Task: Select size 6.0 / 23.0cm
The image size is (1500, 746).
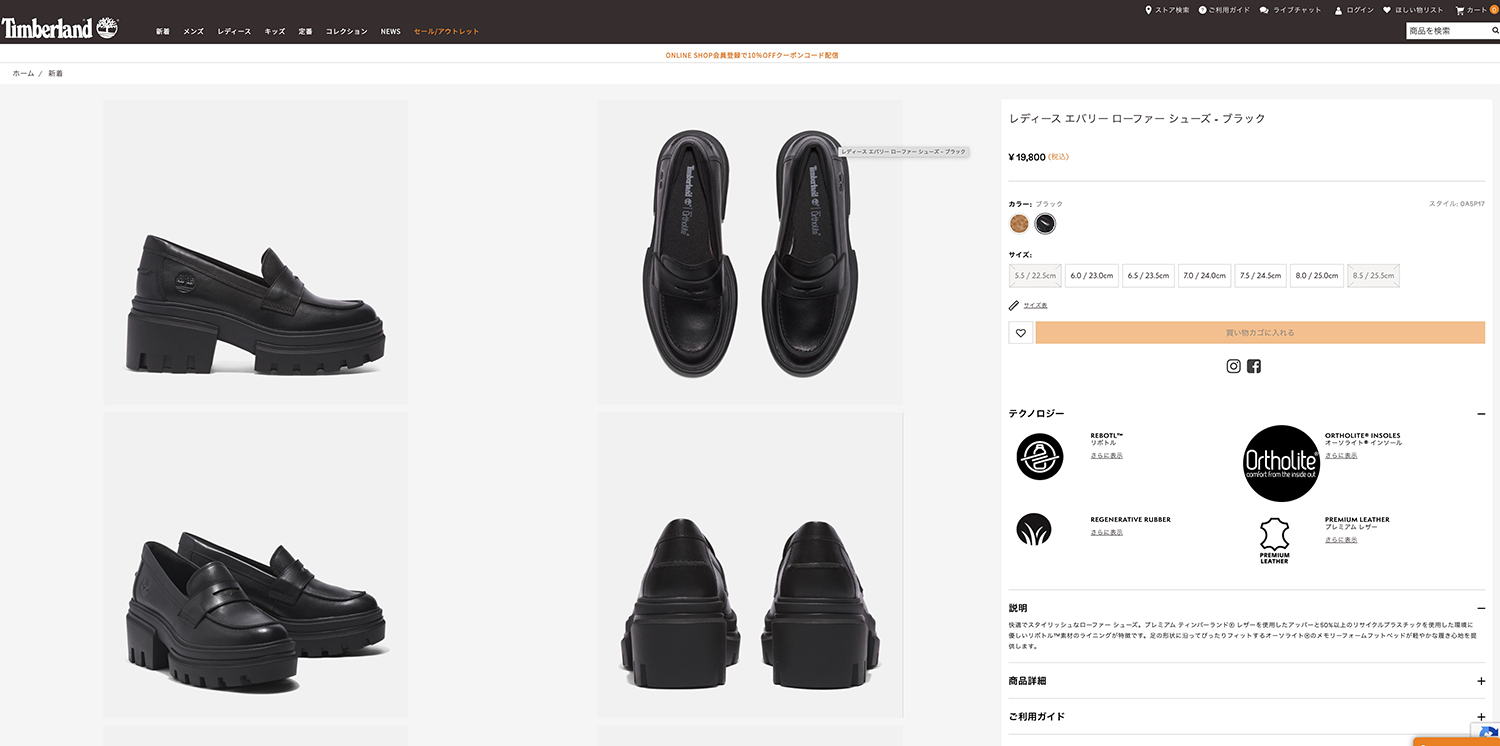Action: pos(1092,275)
